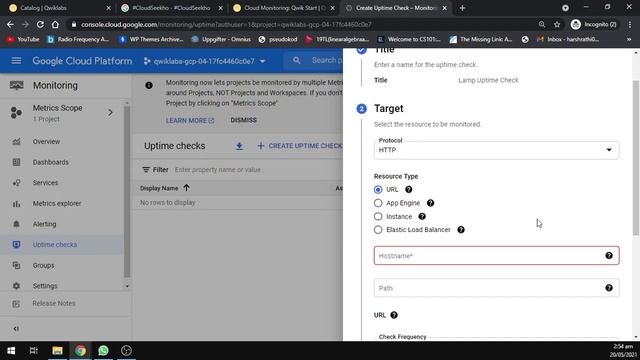Click the form panel vertical scrollbar
Image resolution: width=640 pixels, height=360 pixels.
coord(636,158)
